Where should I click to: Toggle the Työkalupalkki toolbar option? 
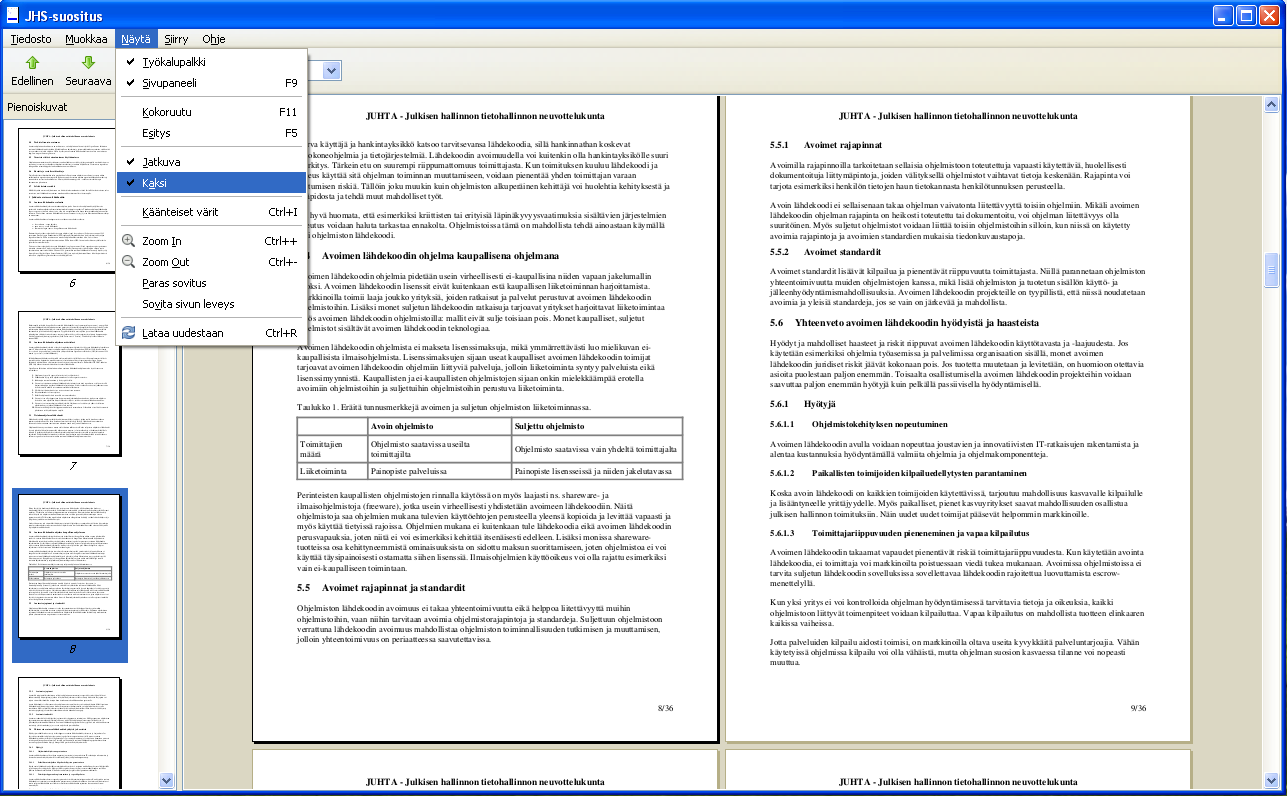(211, 62)
